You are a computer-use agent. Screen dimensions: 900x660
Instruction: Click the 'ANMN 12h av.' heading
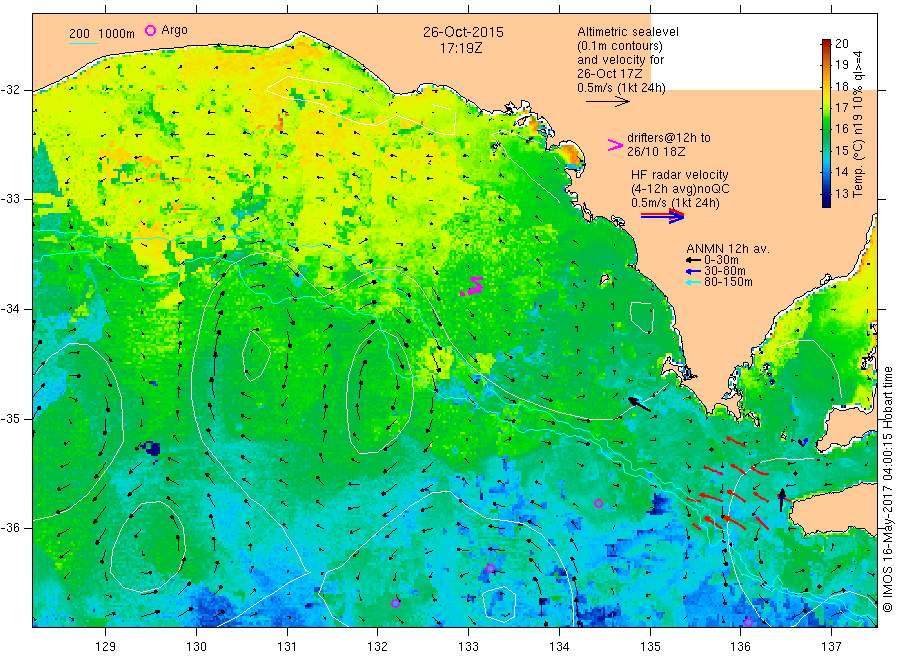click(x=728, y=249)
